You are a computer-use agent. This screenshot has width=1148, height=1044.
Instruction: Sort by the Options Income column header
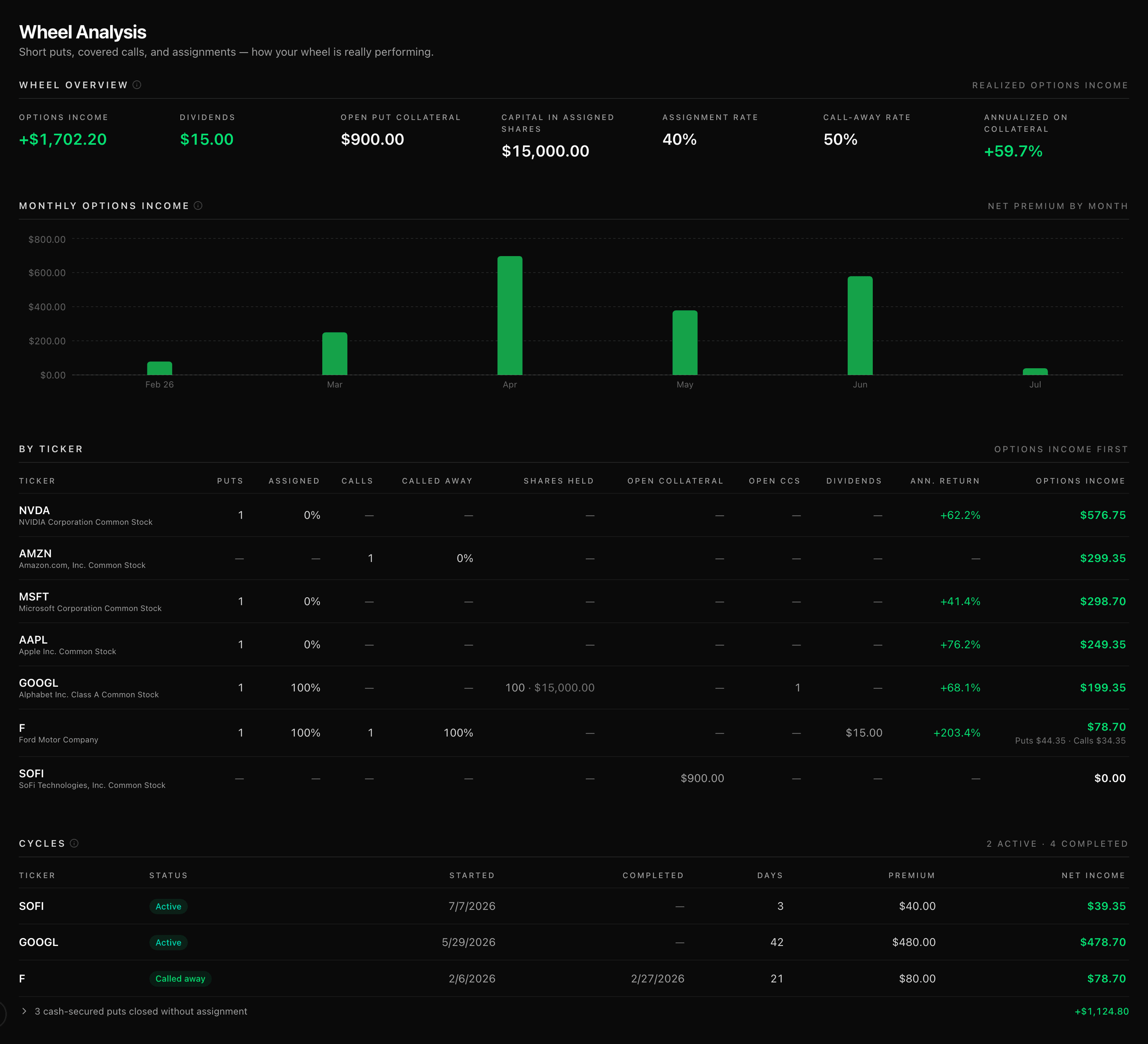coord(1080,481)
